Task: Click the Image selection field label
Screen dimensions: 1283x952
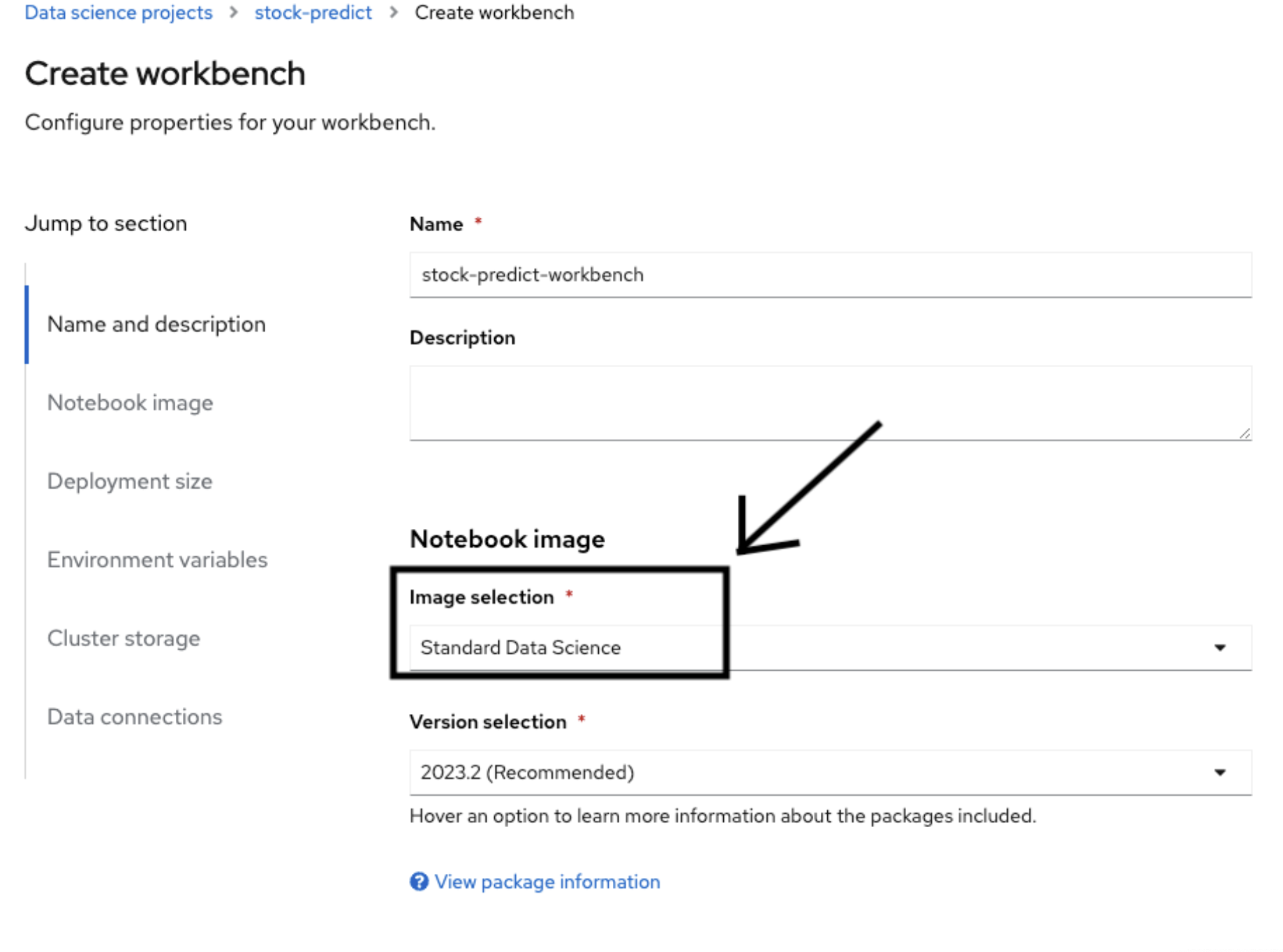Action: [x=481, y=597]
